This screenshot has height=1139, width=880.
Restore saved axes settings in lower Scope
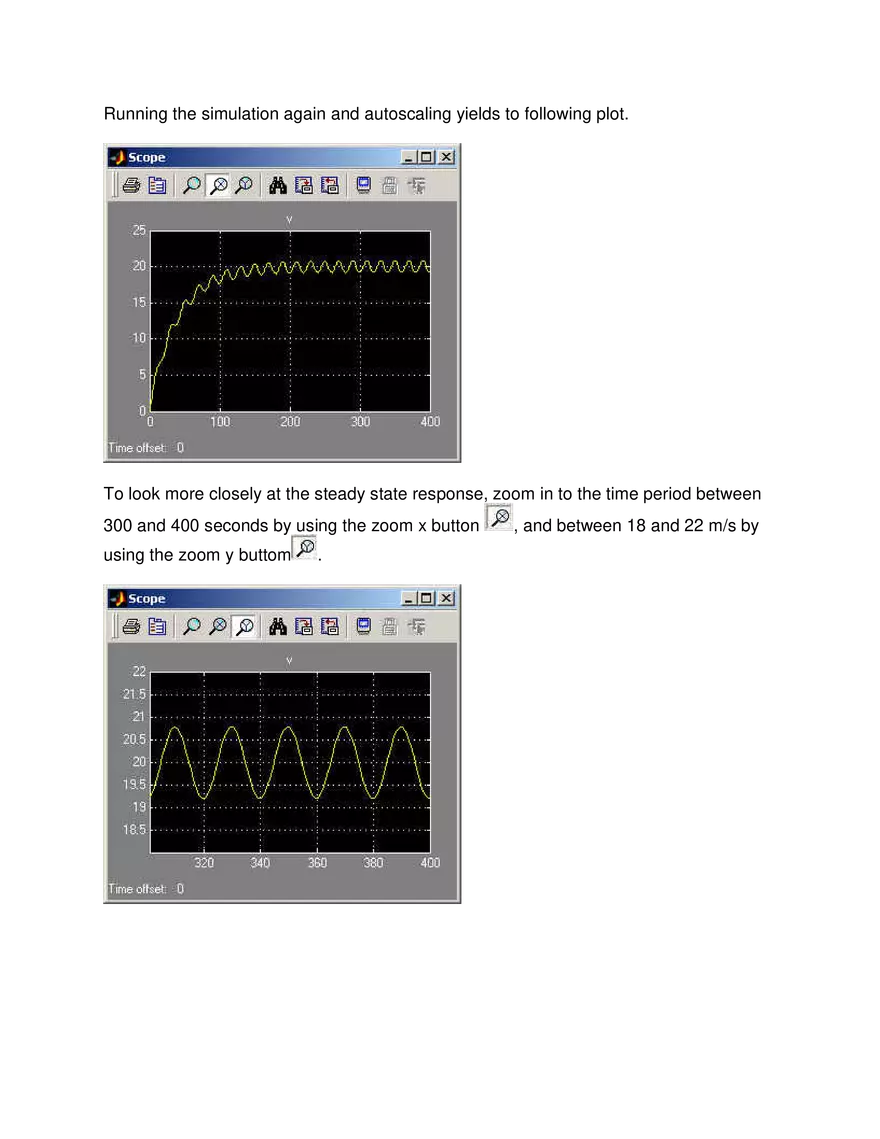330,627
